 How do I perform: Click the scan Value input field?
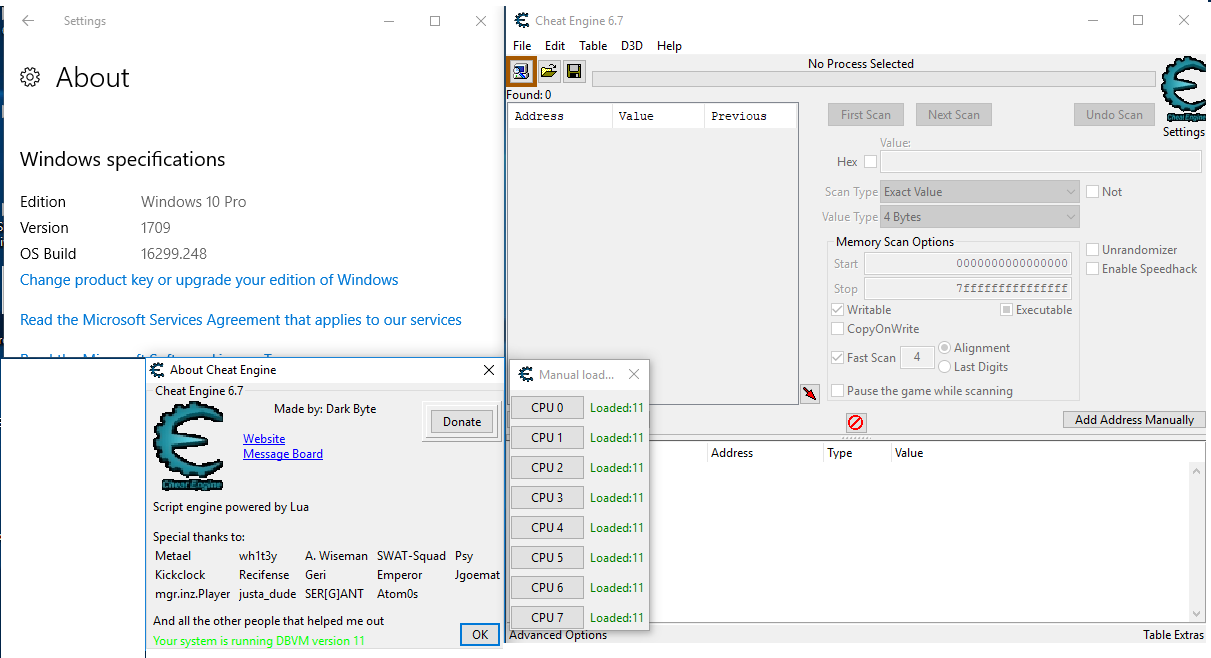pyautogui.click(x=1040, y=162)
